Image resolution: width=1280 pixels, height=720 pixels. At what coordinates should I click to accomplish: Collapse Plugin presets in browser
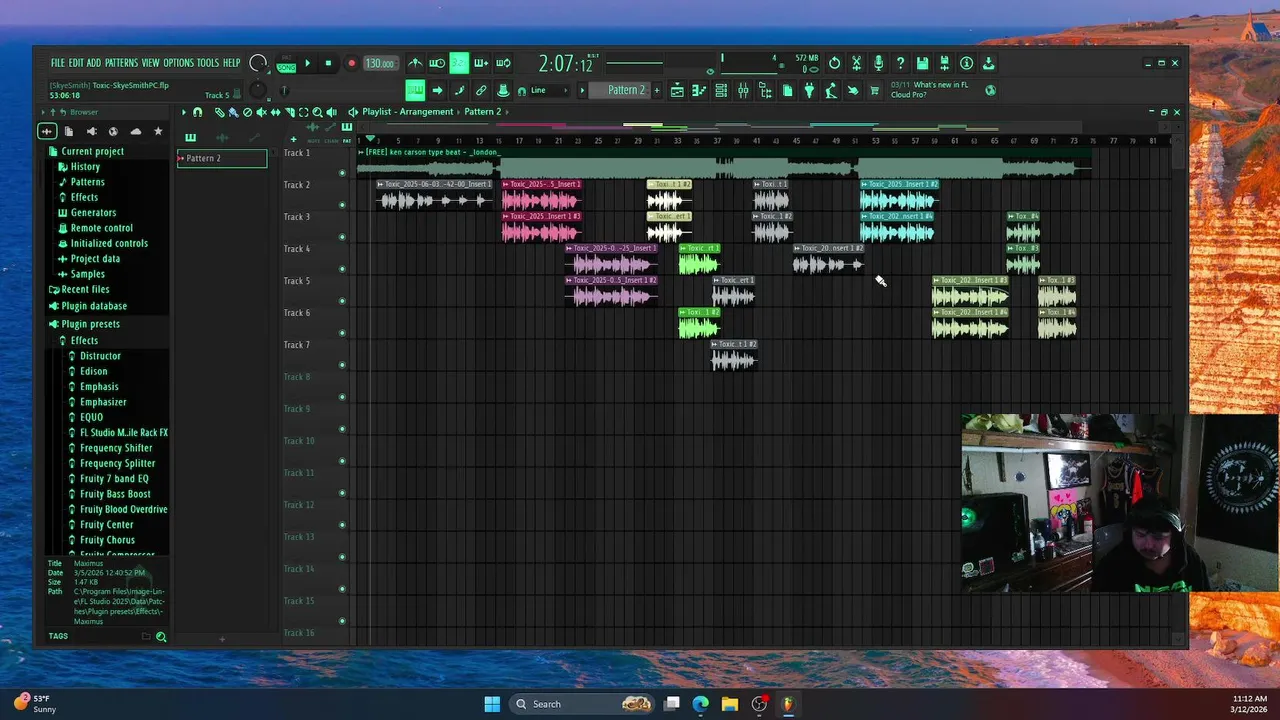point(90,324)
